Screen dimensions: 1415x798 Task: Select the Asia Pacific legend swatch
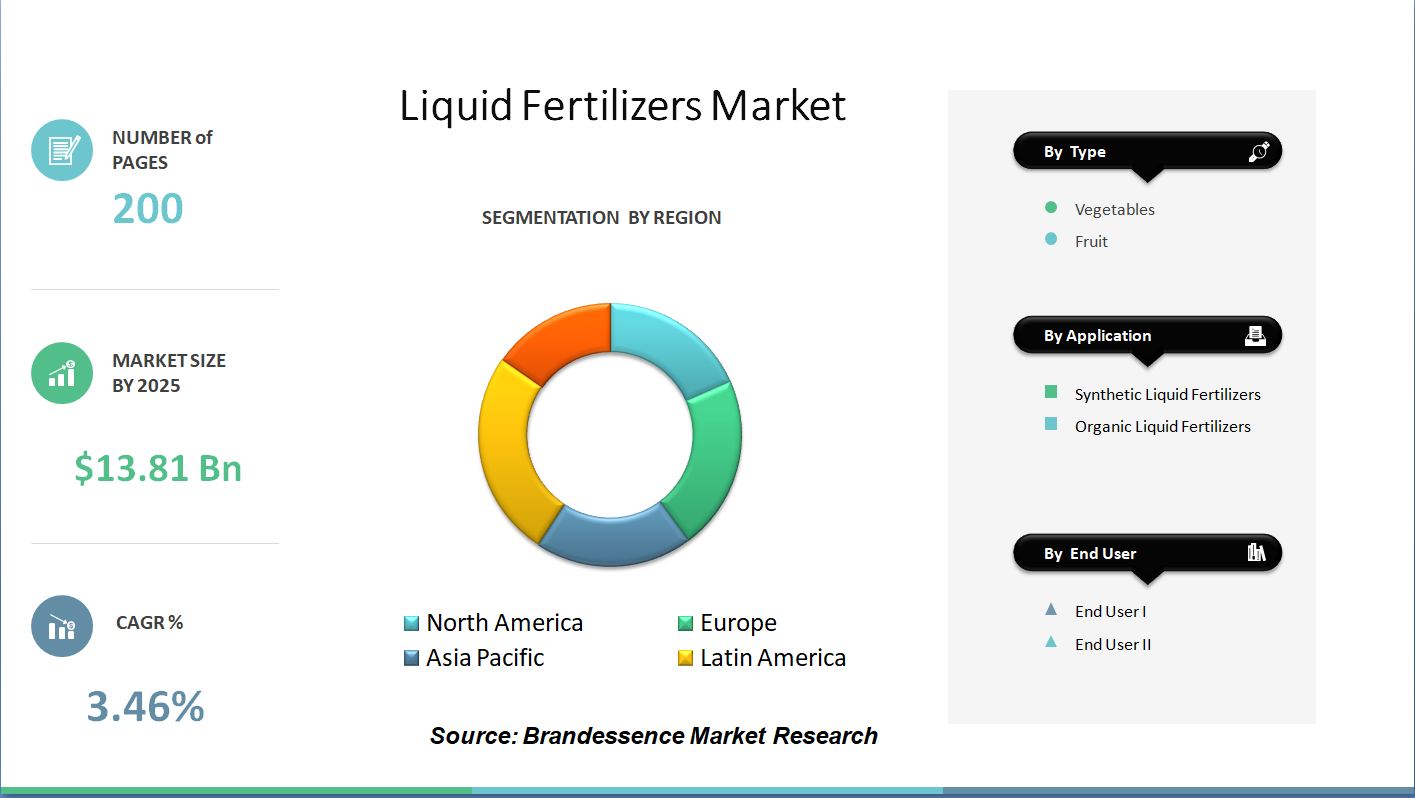pos(411,658)
